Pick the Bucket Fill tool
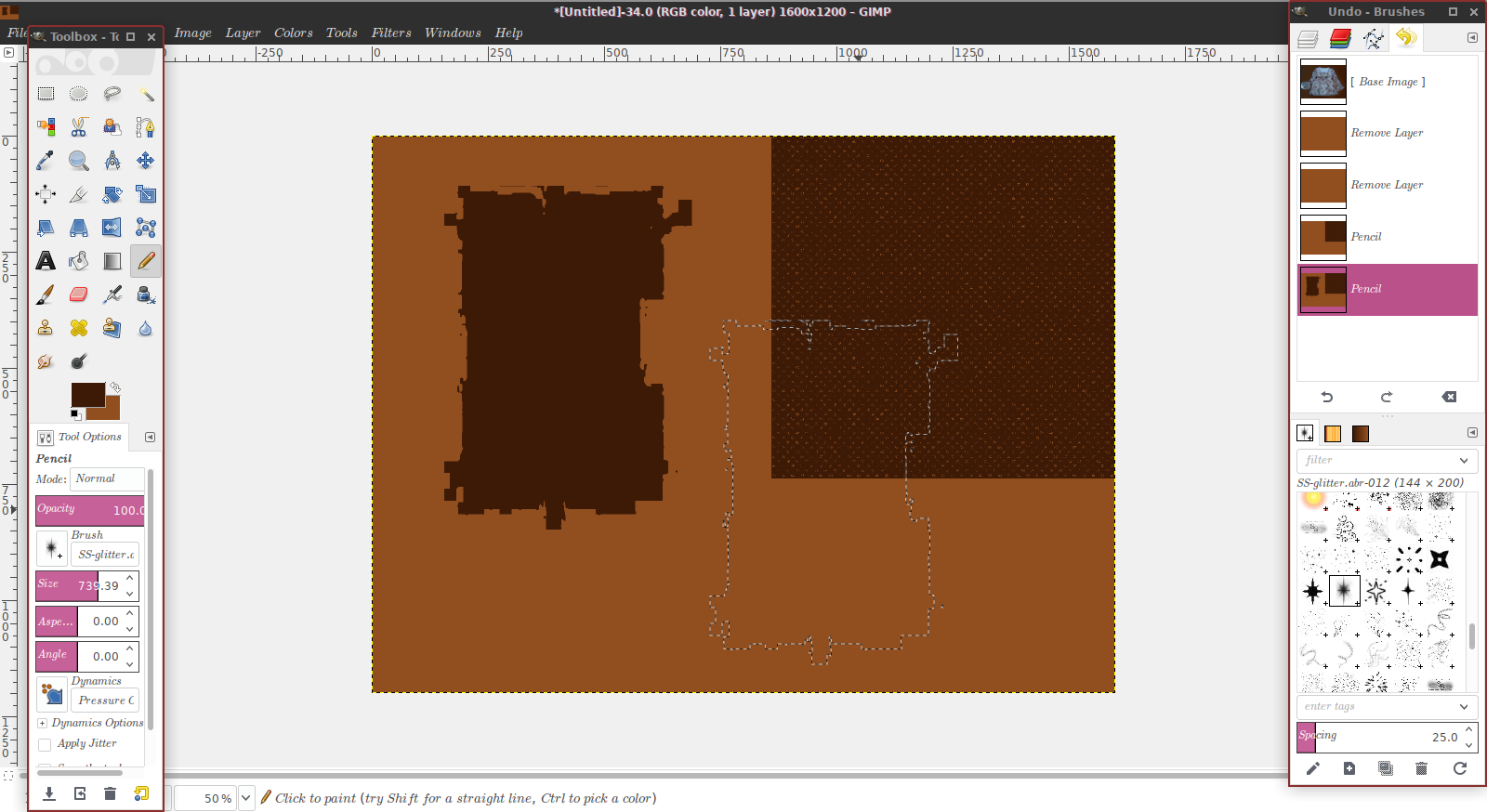 [79, 261]
